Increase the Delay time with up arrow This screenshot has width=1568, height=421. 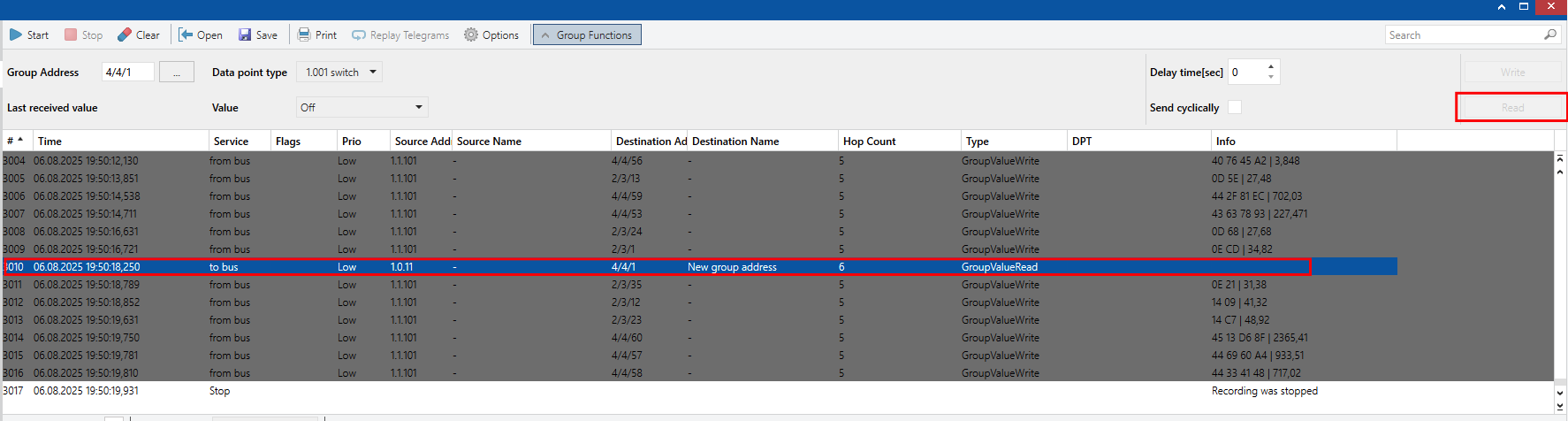coord(1271,66)
